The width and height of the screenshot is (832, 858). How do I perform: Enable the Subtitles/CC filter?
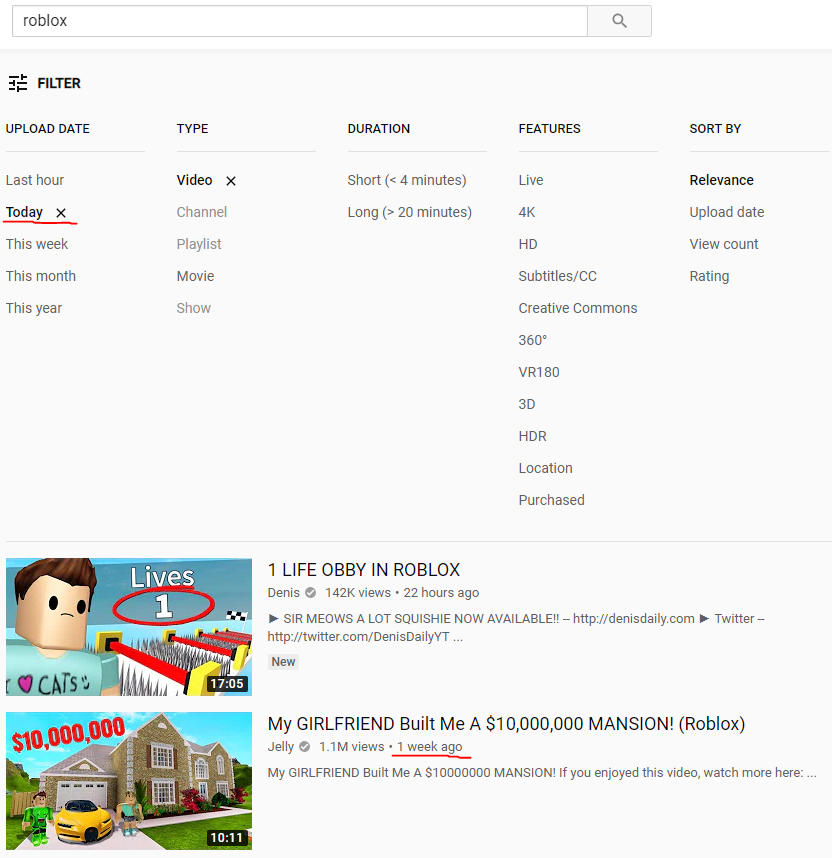coord(557,276)
